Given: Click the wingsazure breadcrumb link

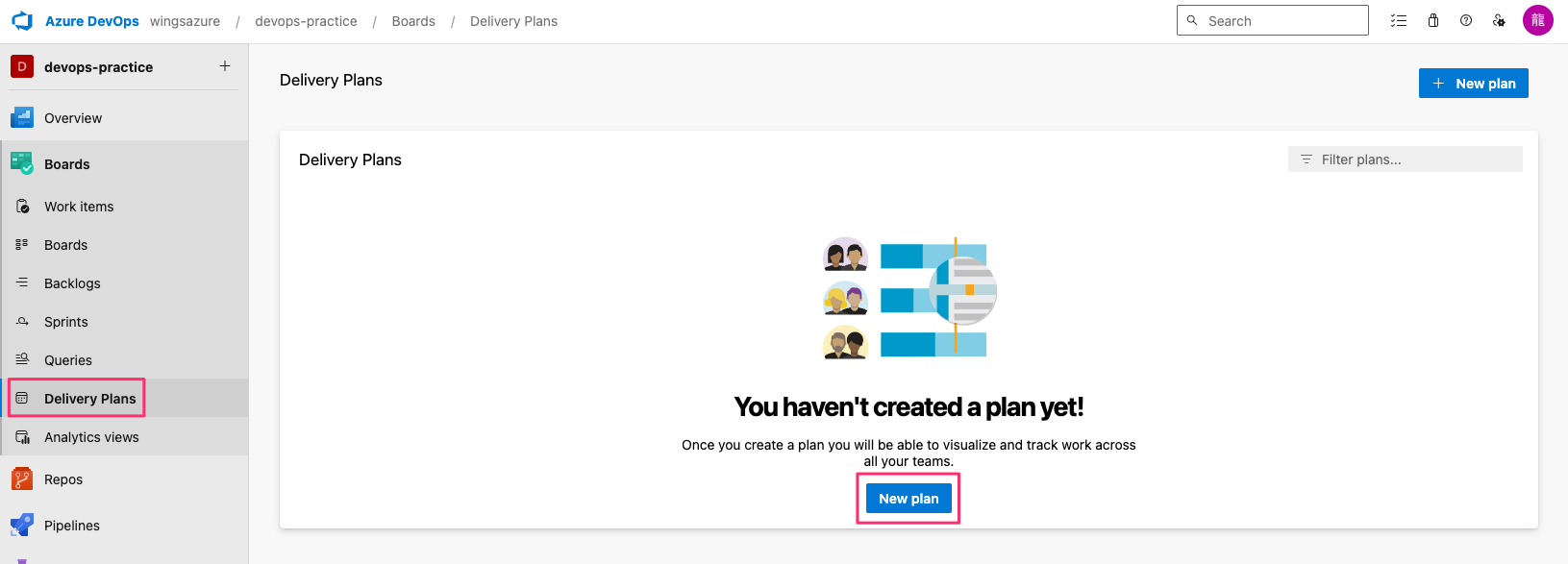Looking at the screenshot, I should pyautogui.click(x=185, y=21).
